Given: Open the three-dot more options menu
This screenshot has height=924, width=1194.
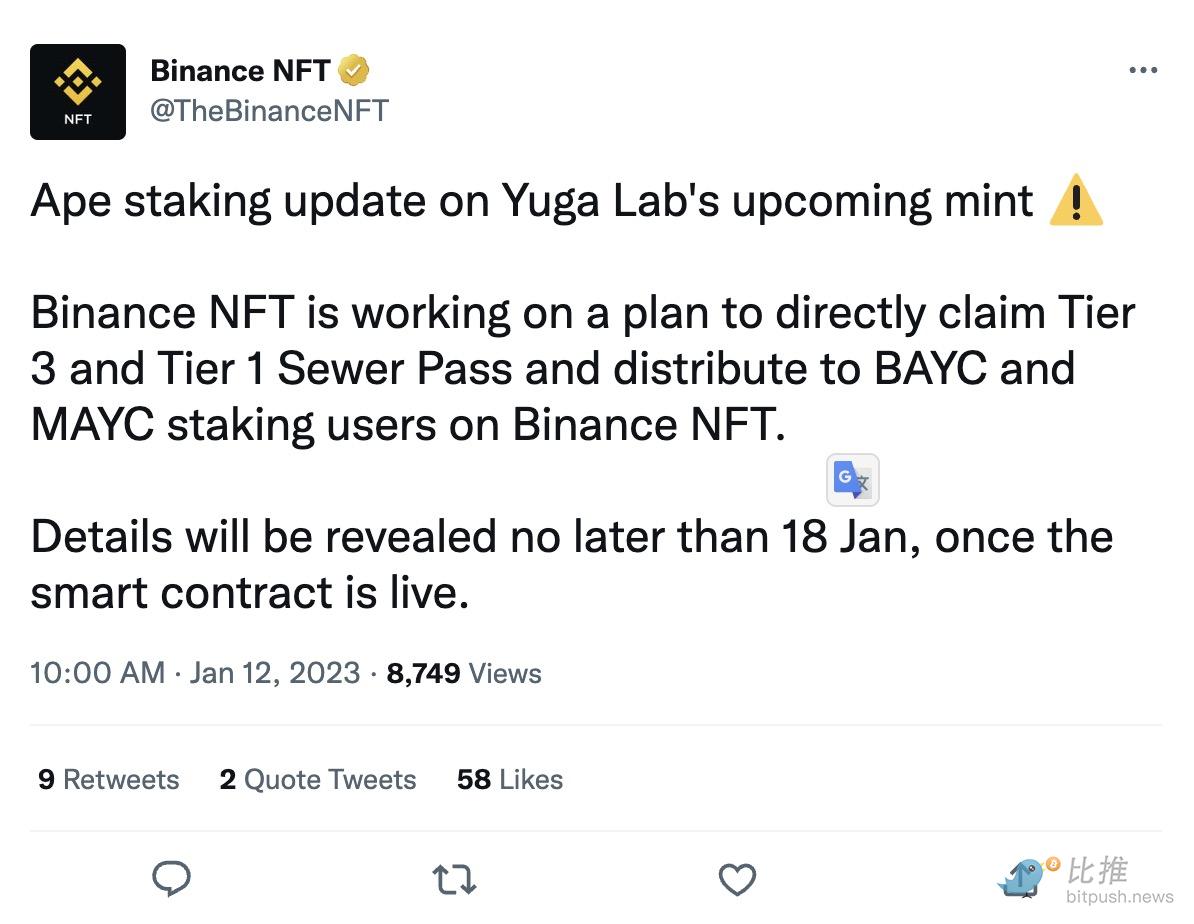Looking at the screenshot, I should [x=1142, y=71].
